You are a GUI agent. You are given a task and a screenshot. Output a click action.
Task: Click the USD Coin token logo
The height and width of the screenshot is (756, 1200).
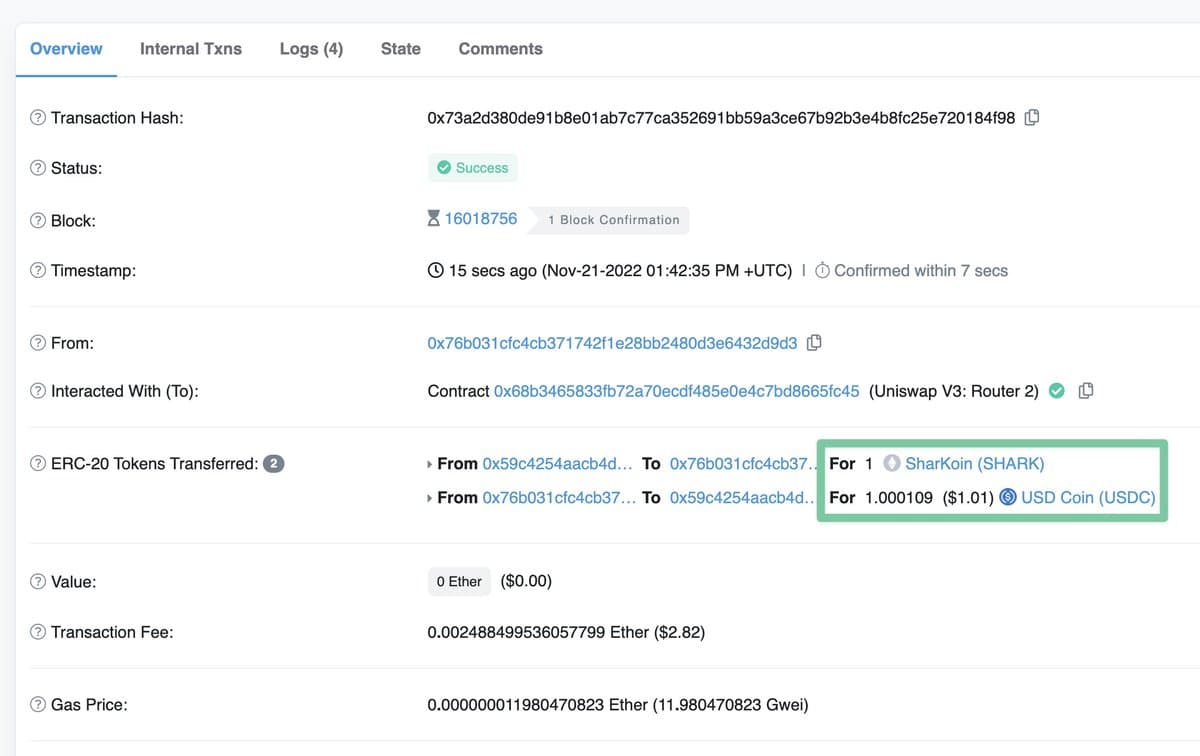point(1008,497)
